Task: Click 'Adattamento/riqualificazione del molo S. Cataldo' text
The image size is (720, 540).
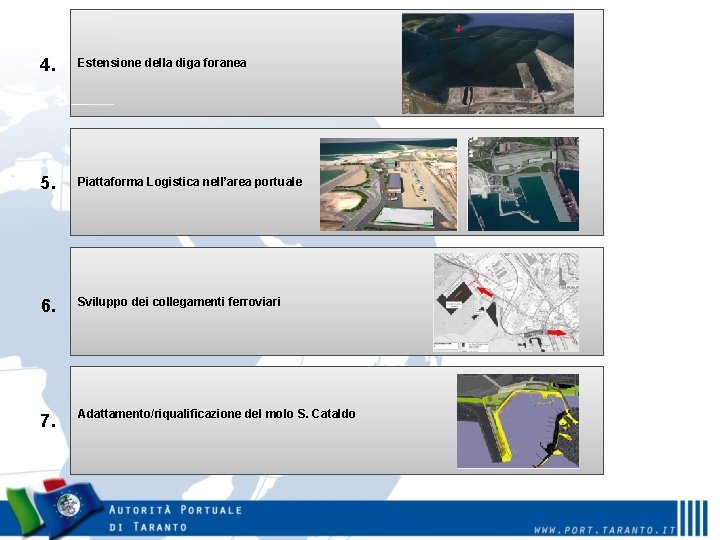Action: tap(216, 414)
